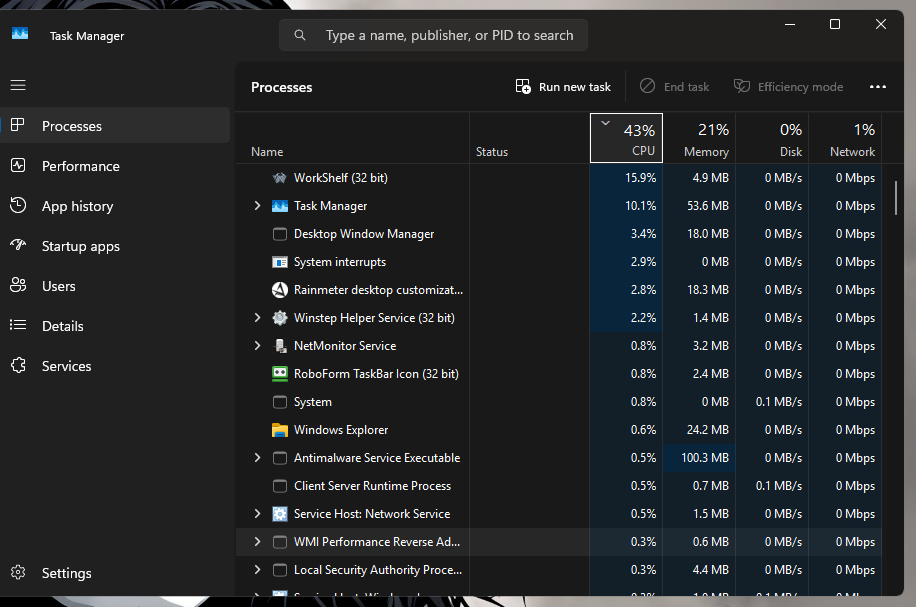Open the Startup apps page
The width and height of the screenshot is (916, 607).
tap(80, 246)
